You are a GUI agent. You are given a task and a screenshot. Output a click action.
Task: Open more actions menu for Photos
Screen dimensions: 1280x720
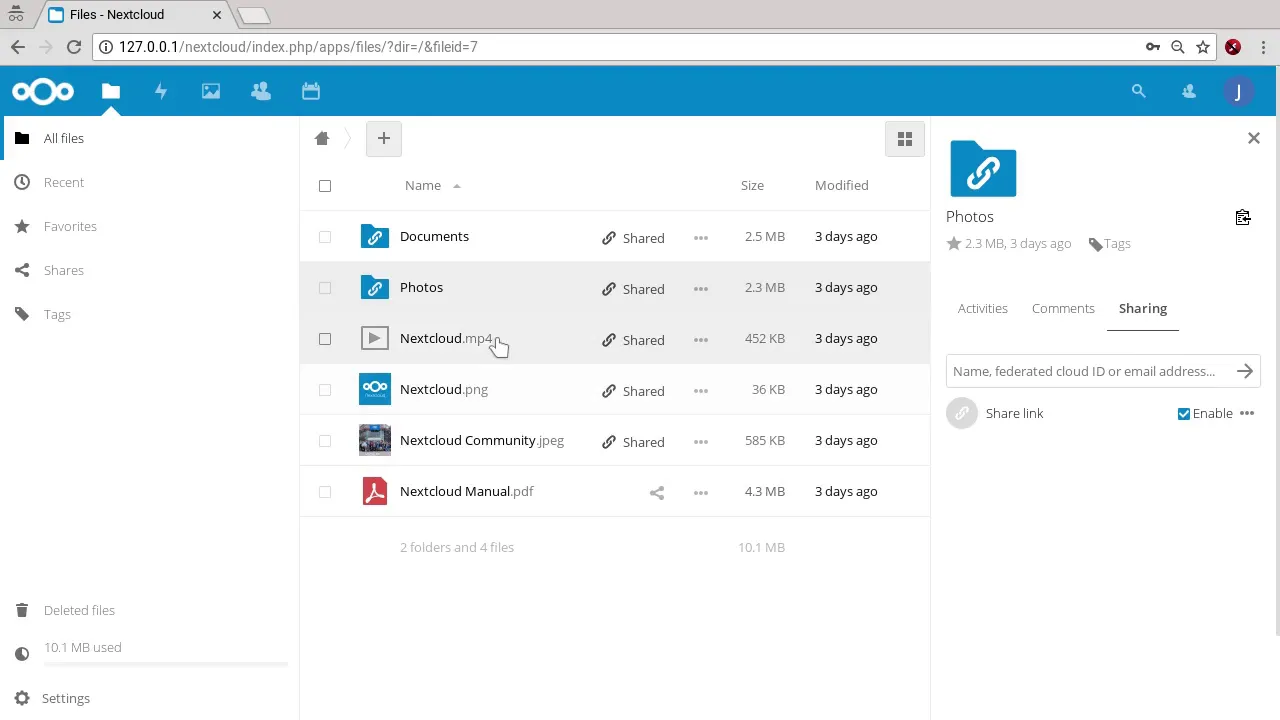(x=701, y=289)
